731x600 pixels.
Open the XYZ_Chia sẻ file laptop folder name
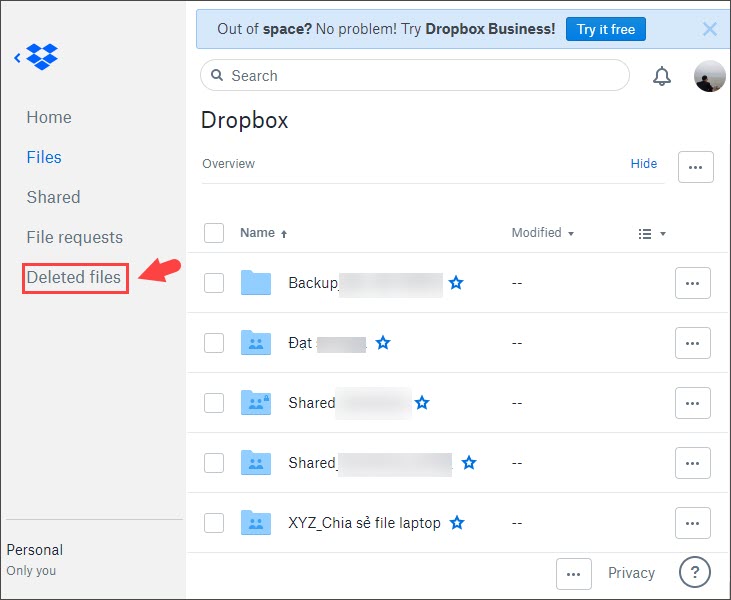tap(364, 523)
